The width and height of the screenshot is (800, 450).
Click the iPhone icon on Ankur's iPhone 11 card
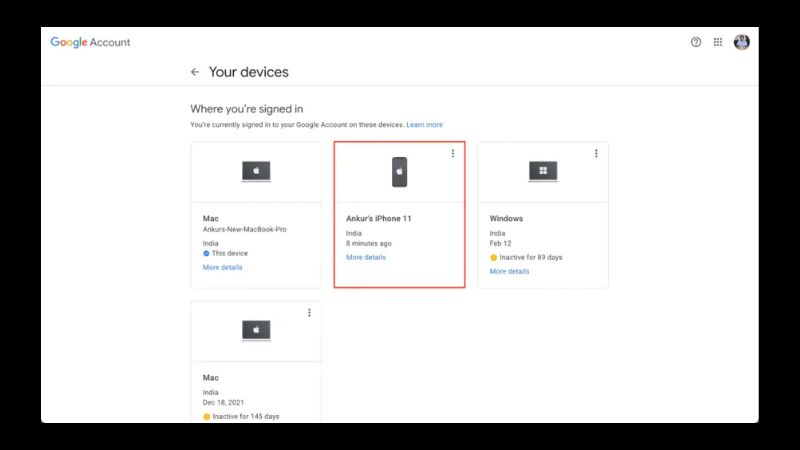click(399, 172)
